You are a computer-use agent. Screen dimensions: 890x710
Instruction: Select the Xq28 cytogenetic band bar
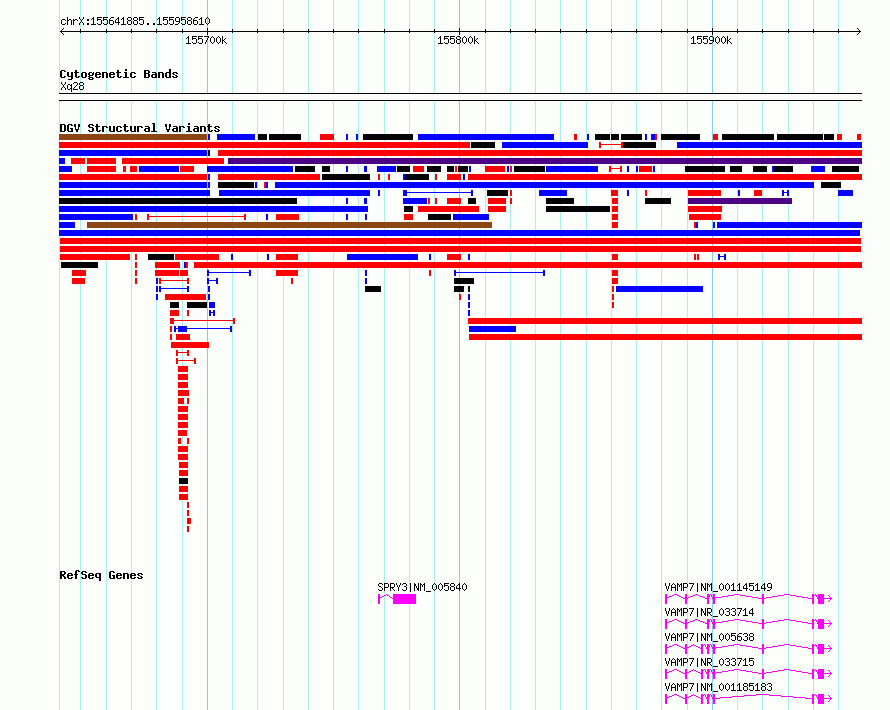pos(460,97)
